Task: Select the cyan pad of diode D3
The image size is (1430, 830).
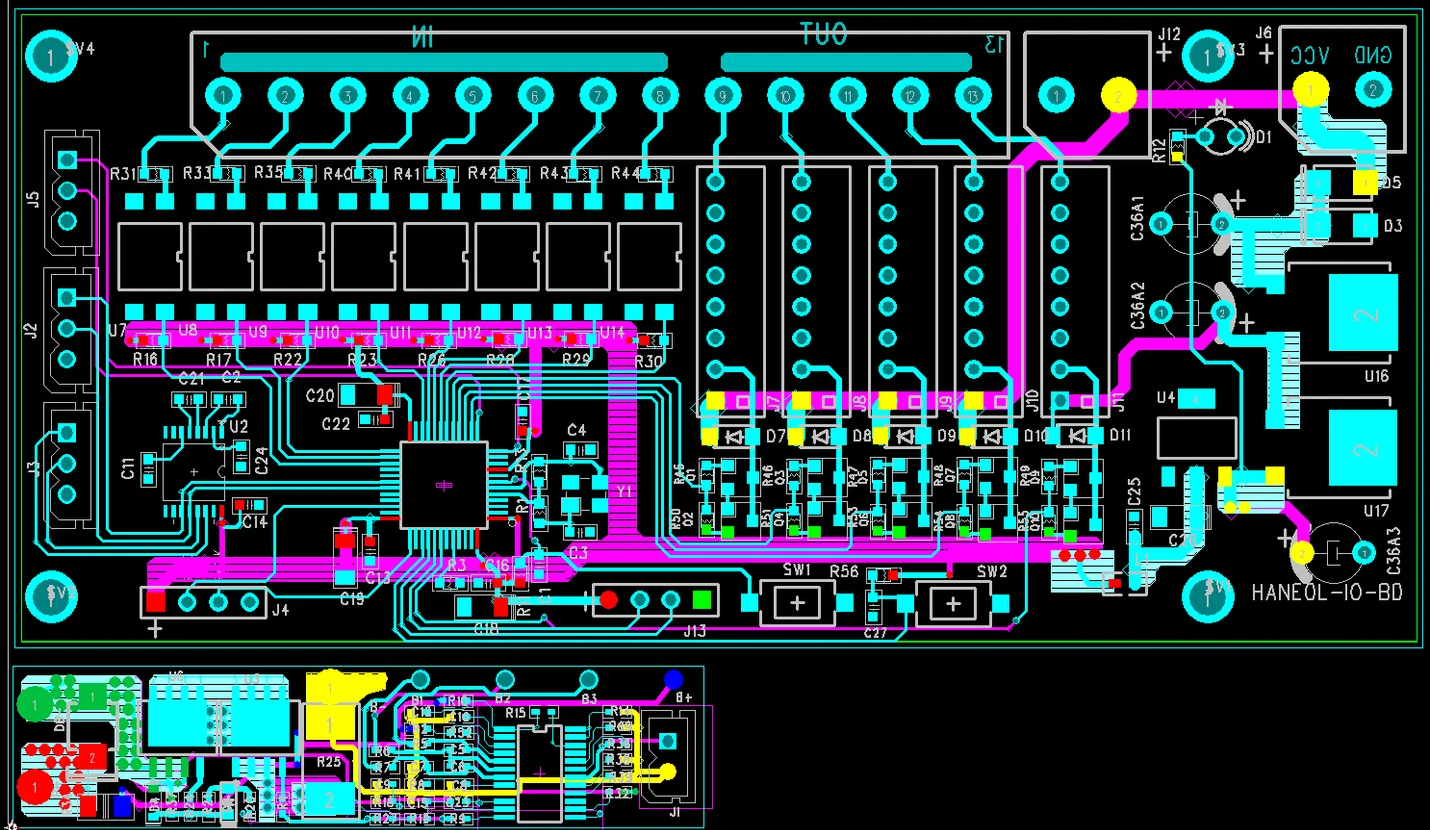Action: pos(1364,226)
